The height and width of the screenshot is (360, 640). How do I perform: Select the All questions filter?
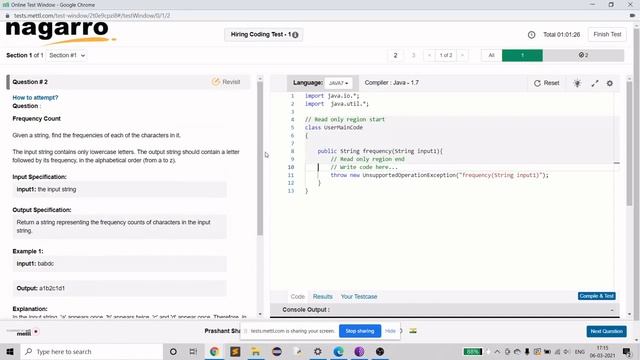491,55
